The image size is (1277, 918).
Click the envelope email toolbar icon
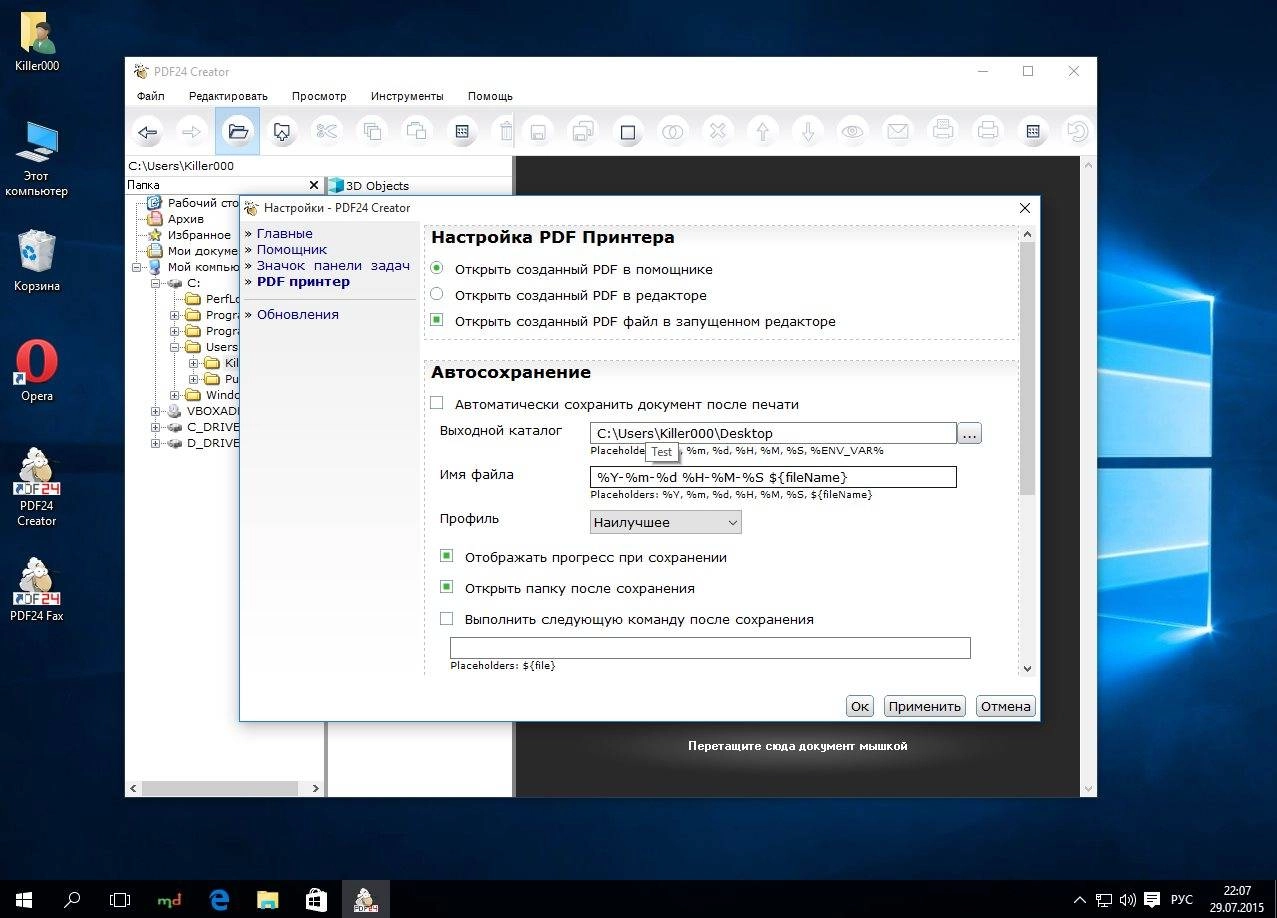coord(898,131)
